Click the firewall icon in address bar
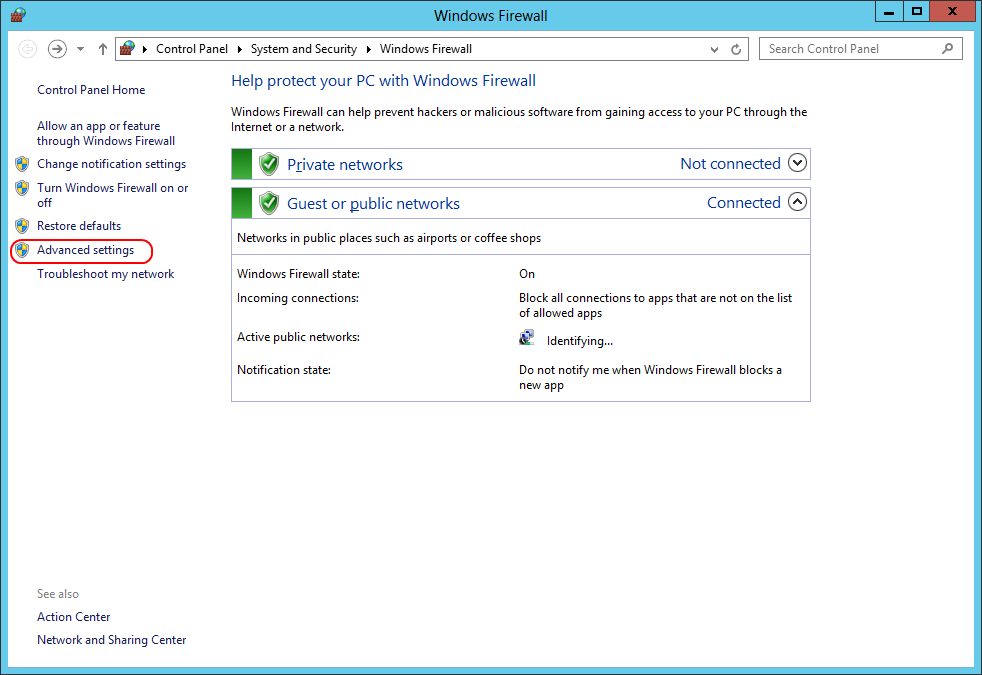The width and height of the screenshot is (982, 675). [127, 48]
